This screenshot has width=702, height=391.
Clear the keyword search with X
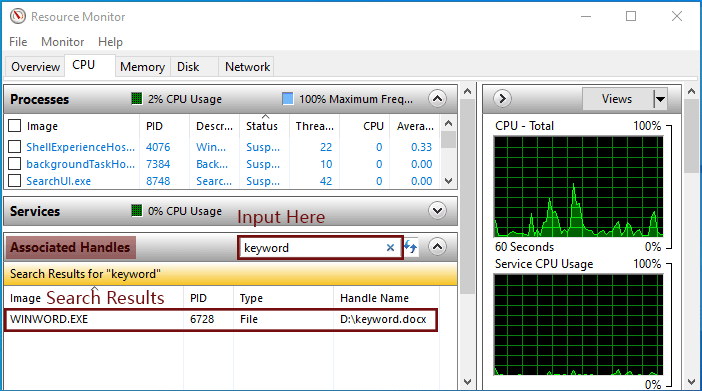tap(390, 248)
